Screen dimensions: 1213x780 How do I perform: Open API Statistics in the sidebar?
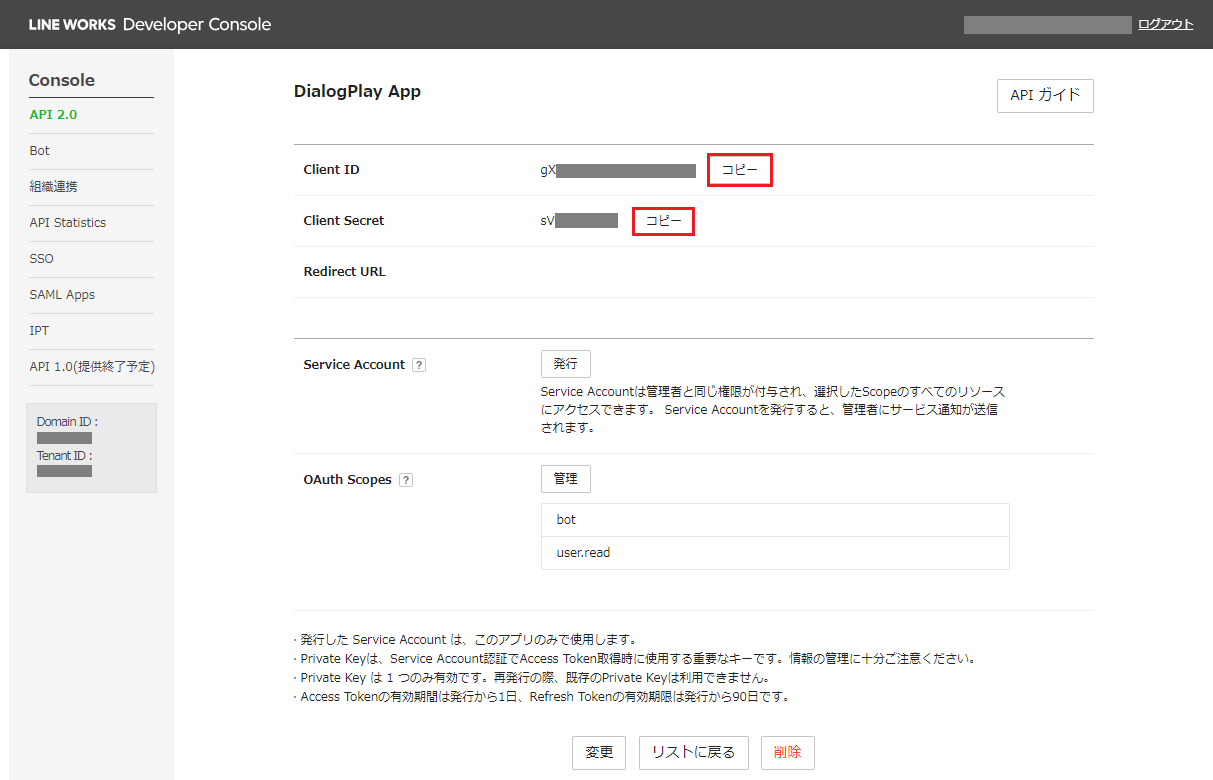point(68,223)
